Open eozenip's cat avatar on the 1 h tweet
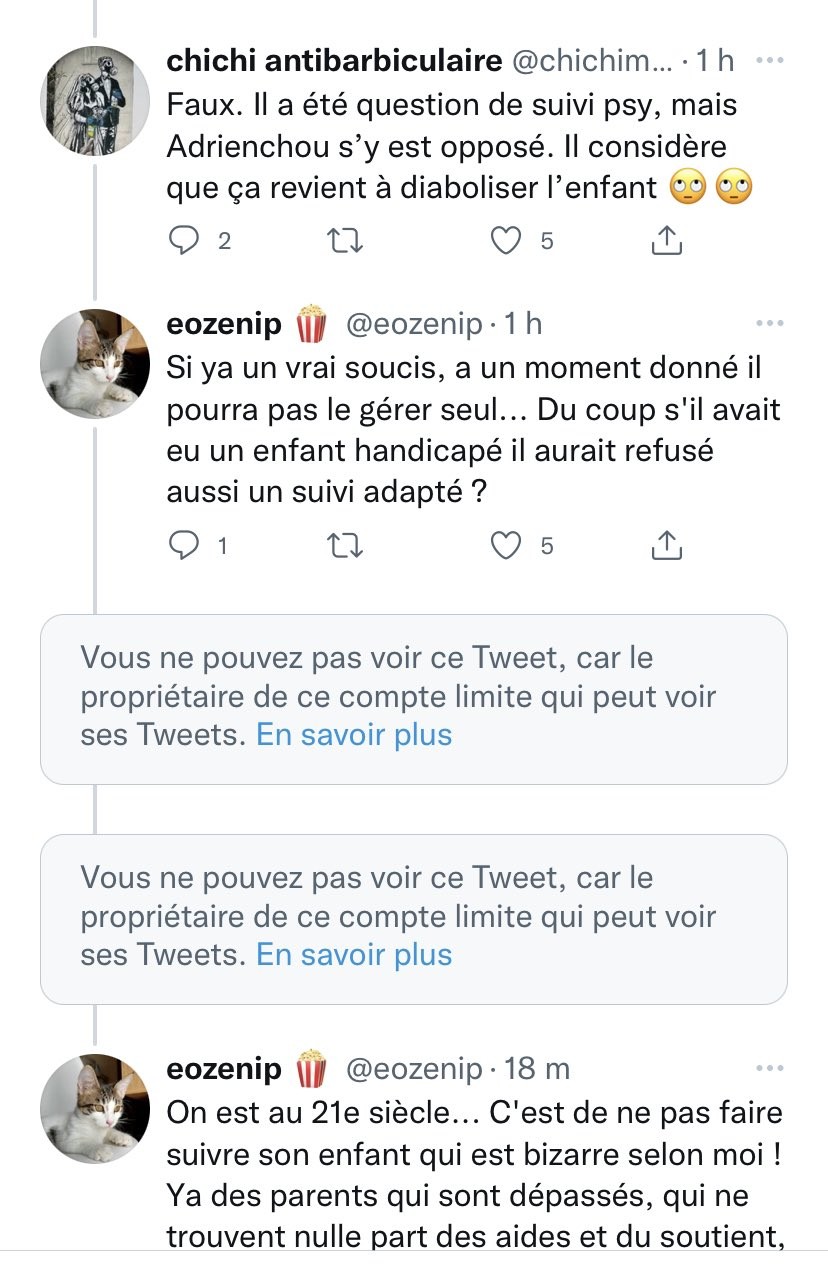Screen dimensions: 828x1267 [95, 363]
